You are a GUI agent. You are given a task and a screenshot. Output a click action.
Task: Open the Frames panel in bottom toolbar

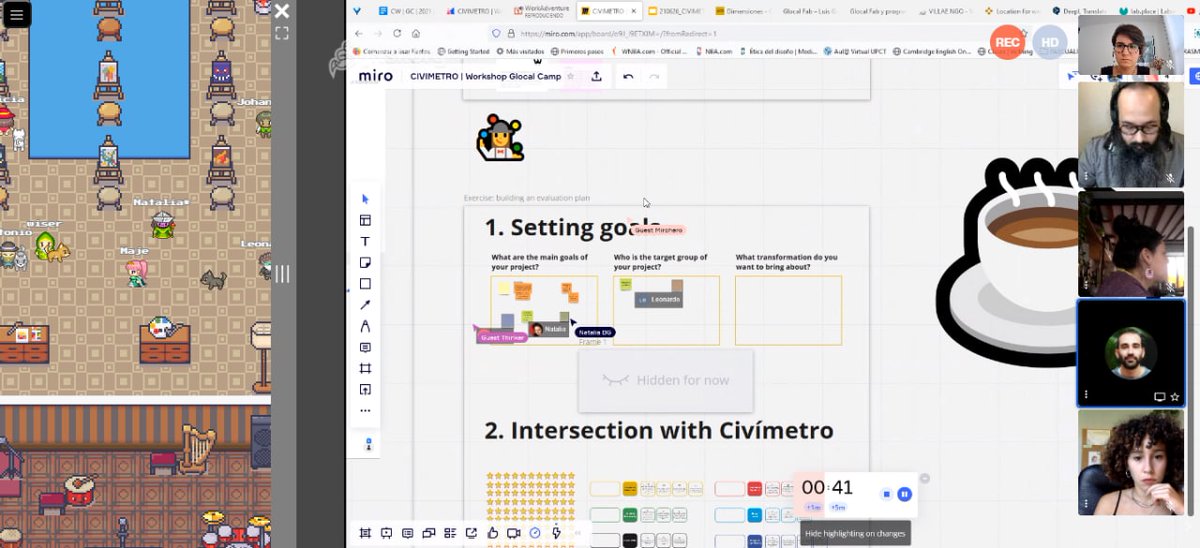click(x=365, y=533)
